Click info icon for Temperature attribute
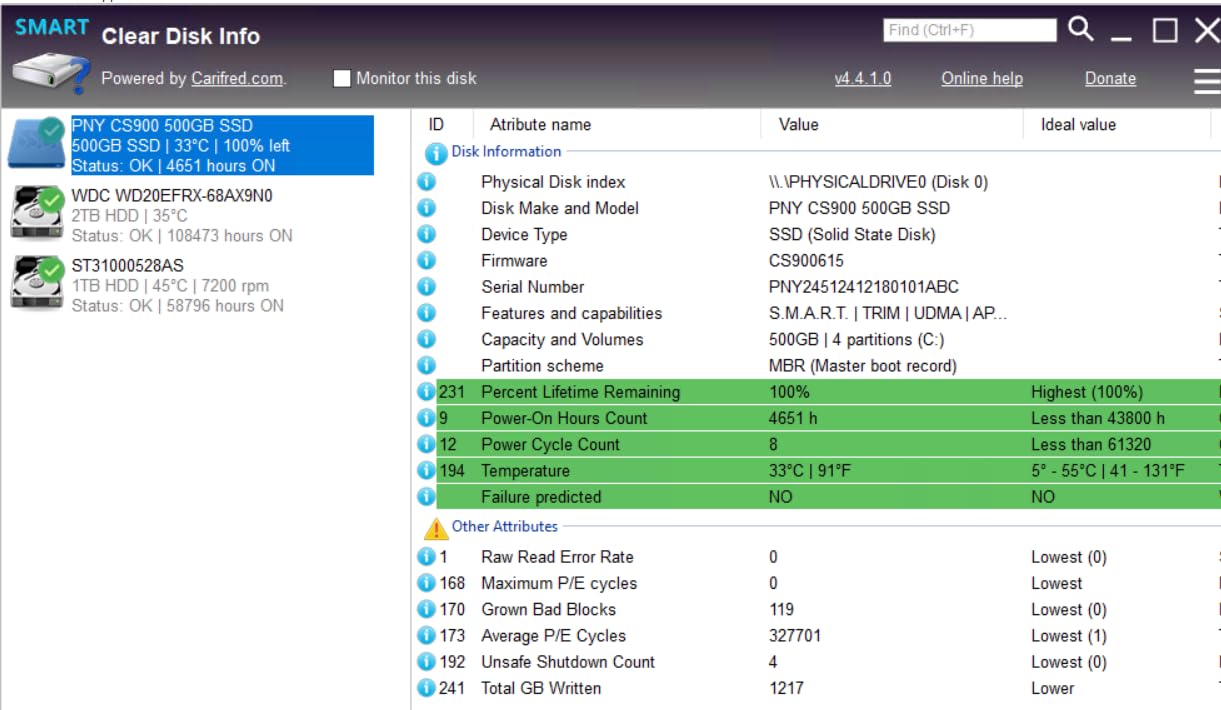Screen dimensions: 1221x710 pos(426,470)
